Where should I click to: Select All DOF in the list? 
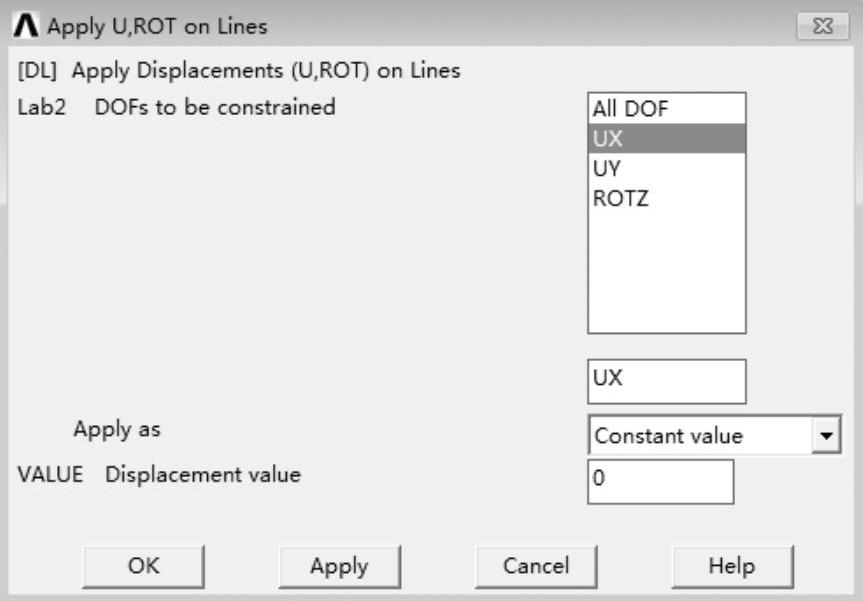pos(630,109)
